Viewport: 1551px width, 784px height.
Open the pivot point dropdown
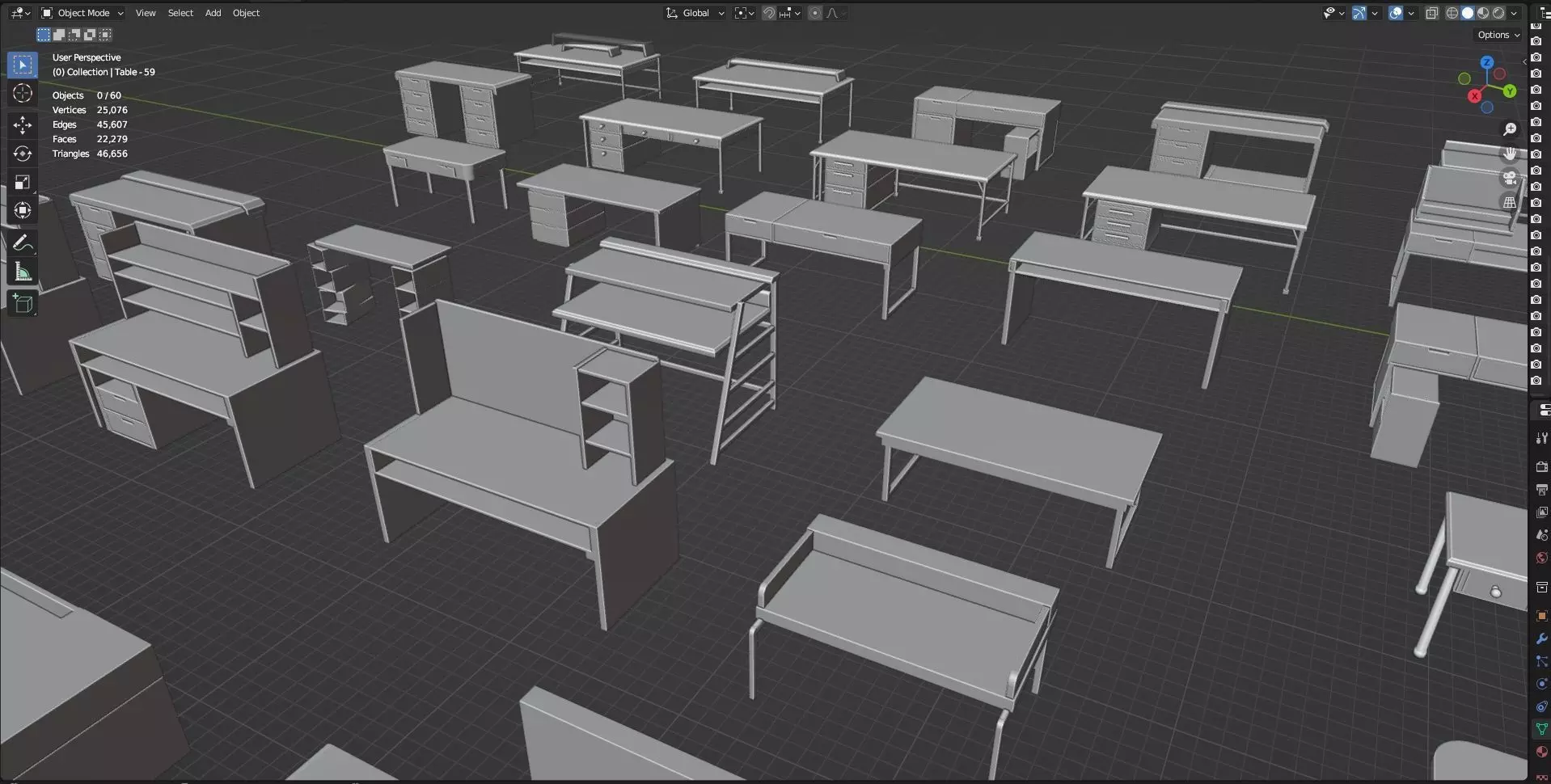point(744,13)
